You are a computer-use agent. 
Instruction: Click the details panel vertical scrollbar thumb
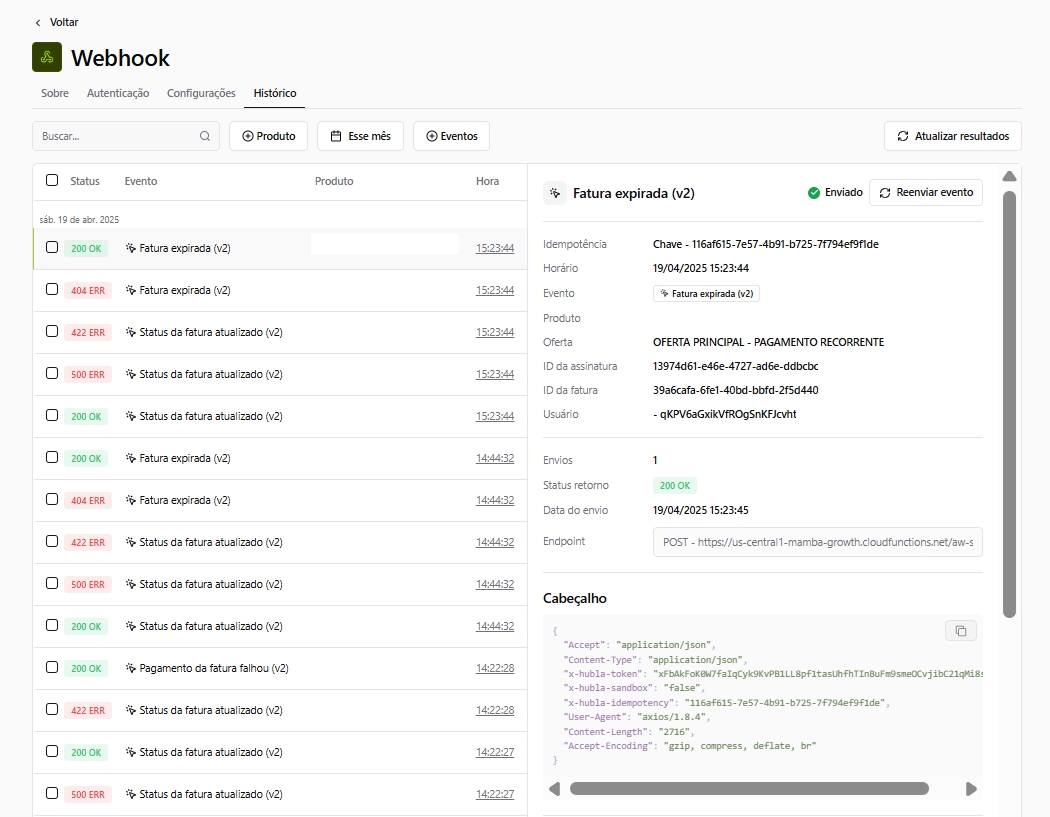pyautogui.click(x=1009, y=404)
